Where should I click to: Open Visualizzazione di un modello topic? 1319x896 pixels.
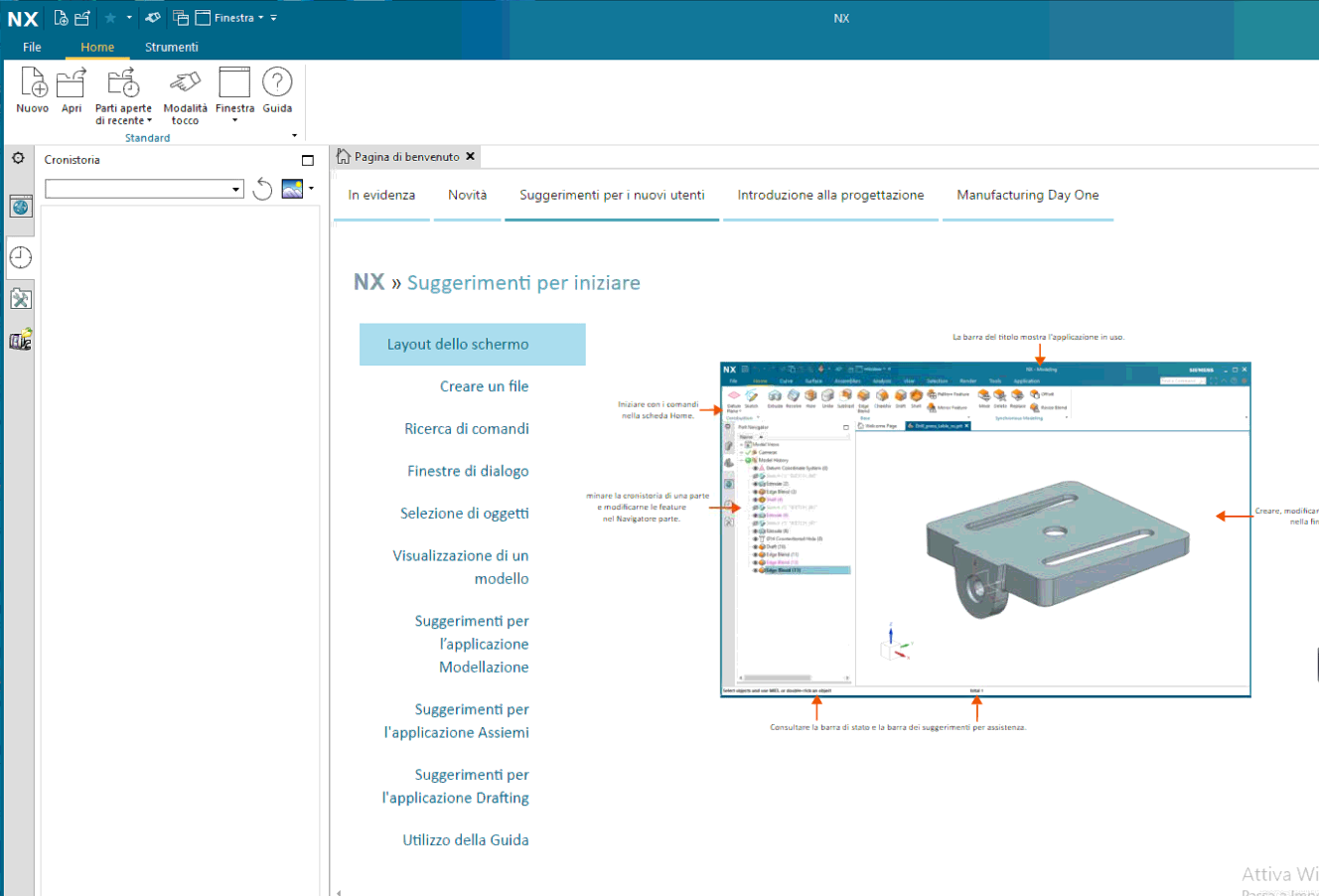coord(461,567)
